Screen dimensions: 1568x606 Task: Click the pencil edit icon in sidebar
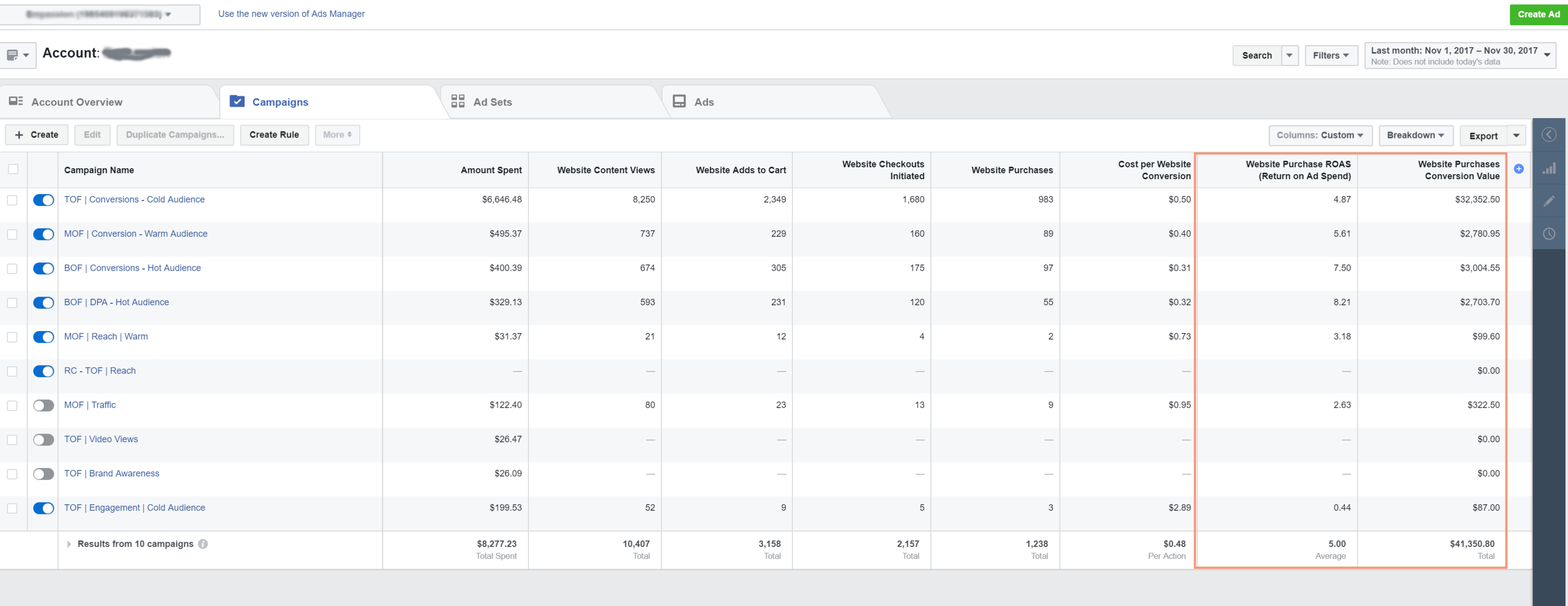coord(1549,201)
